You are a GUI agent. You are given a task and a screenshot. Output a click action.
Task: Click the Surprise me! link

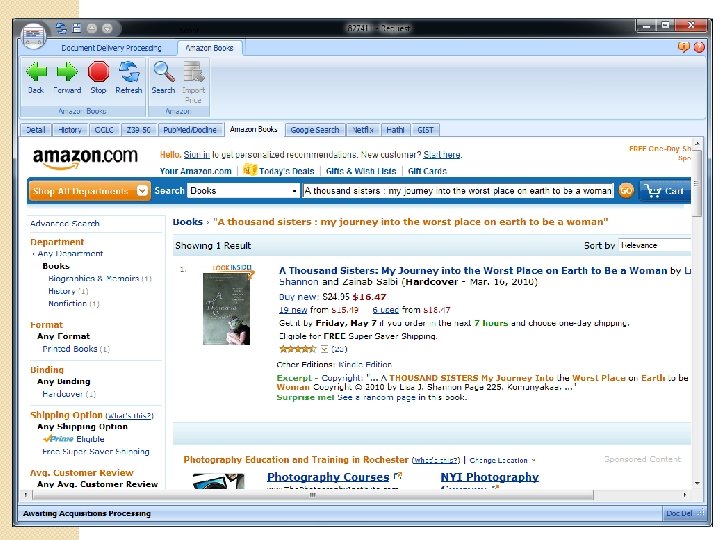point(305,398)
